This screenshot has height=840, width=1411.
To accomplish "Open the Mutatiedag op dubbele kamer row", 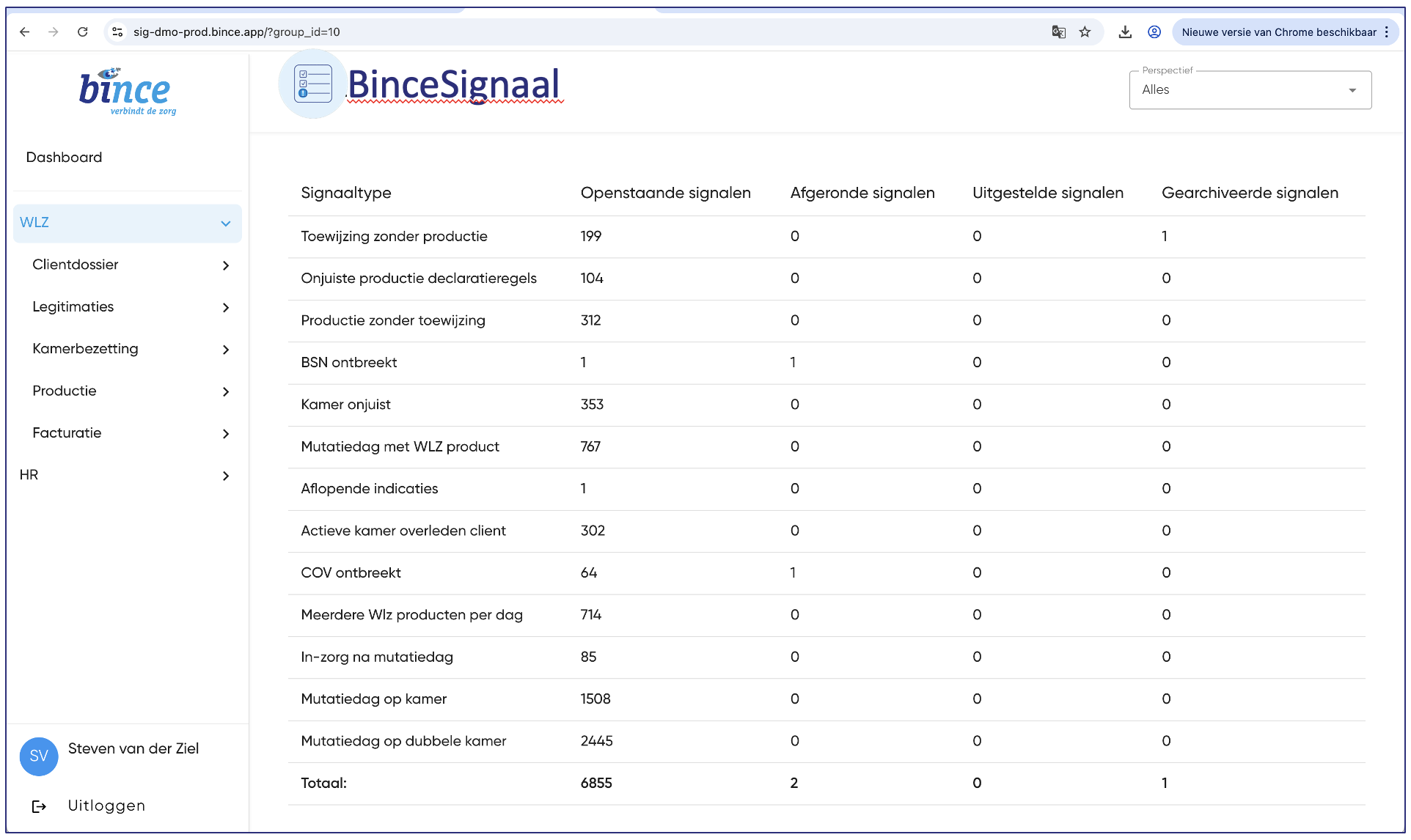I will tap(403, 741).
